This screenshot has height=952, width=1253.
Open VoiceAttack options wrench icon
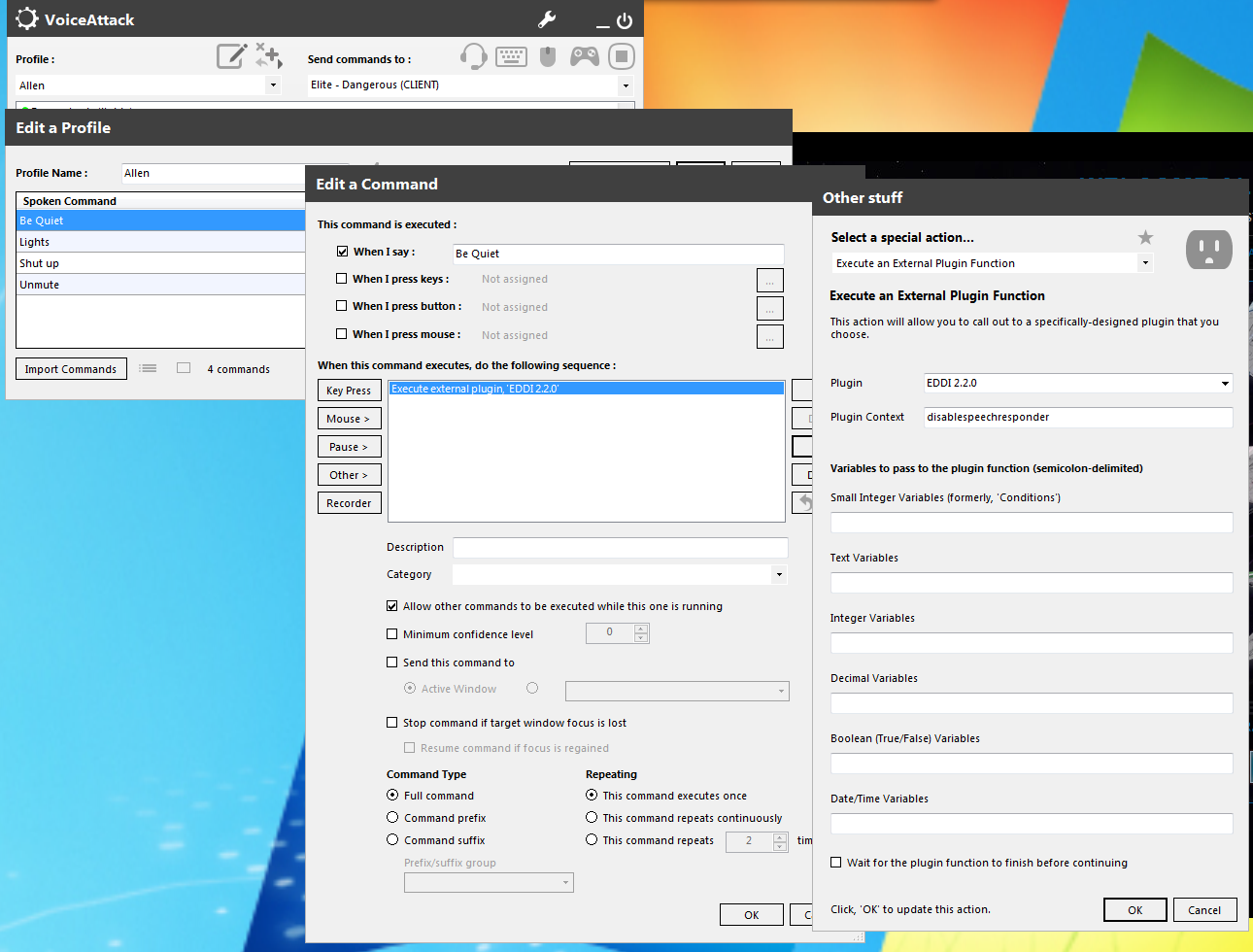pyautogui.click(x=547, y=19)
